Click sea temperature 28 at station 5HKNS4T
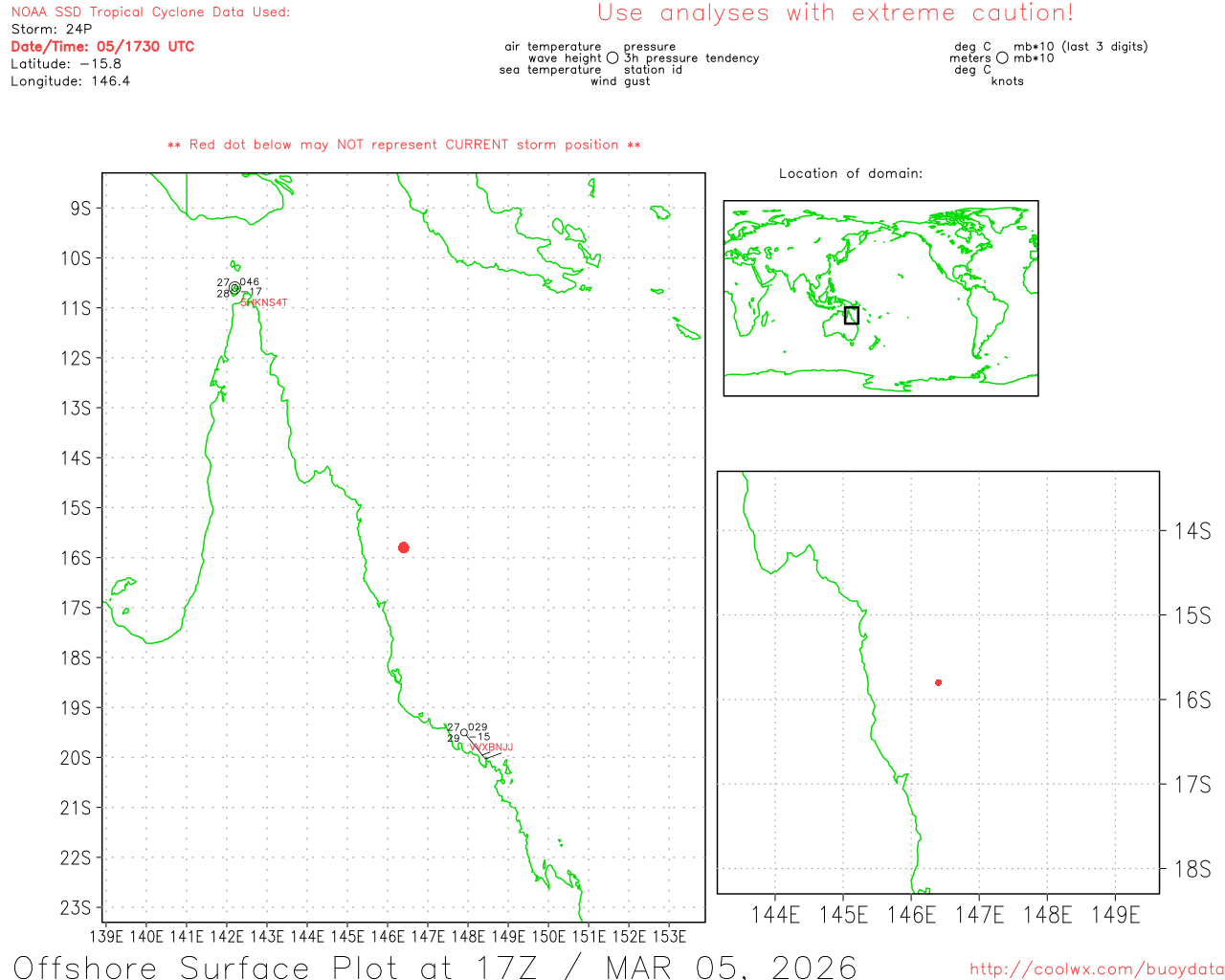The height and width of the screenshot is (980, 1225). (x=223, y=294)
